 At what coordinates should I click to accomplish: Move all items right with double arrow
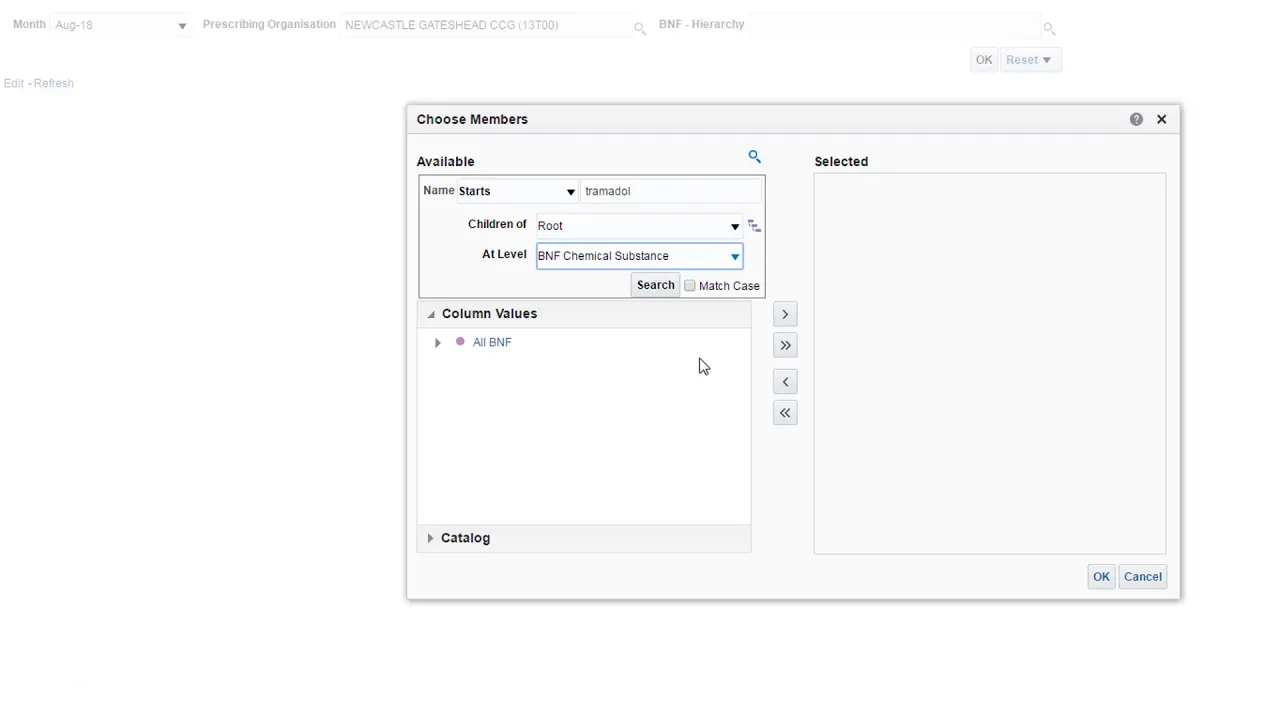click(785, 346)
